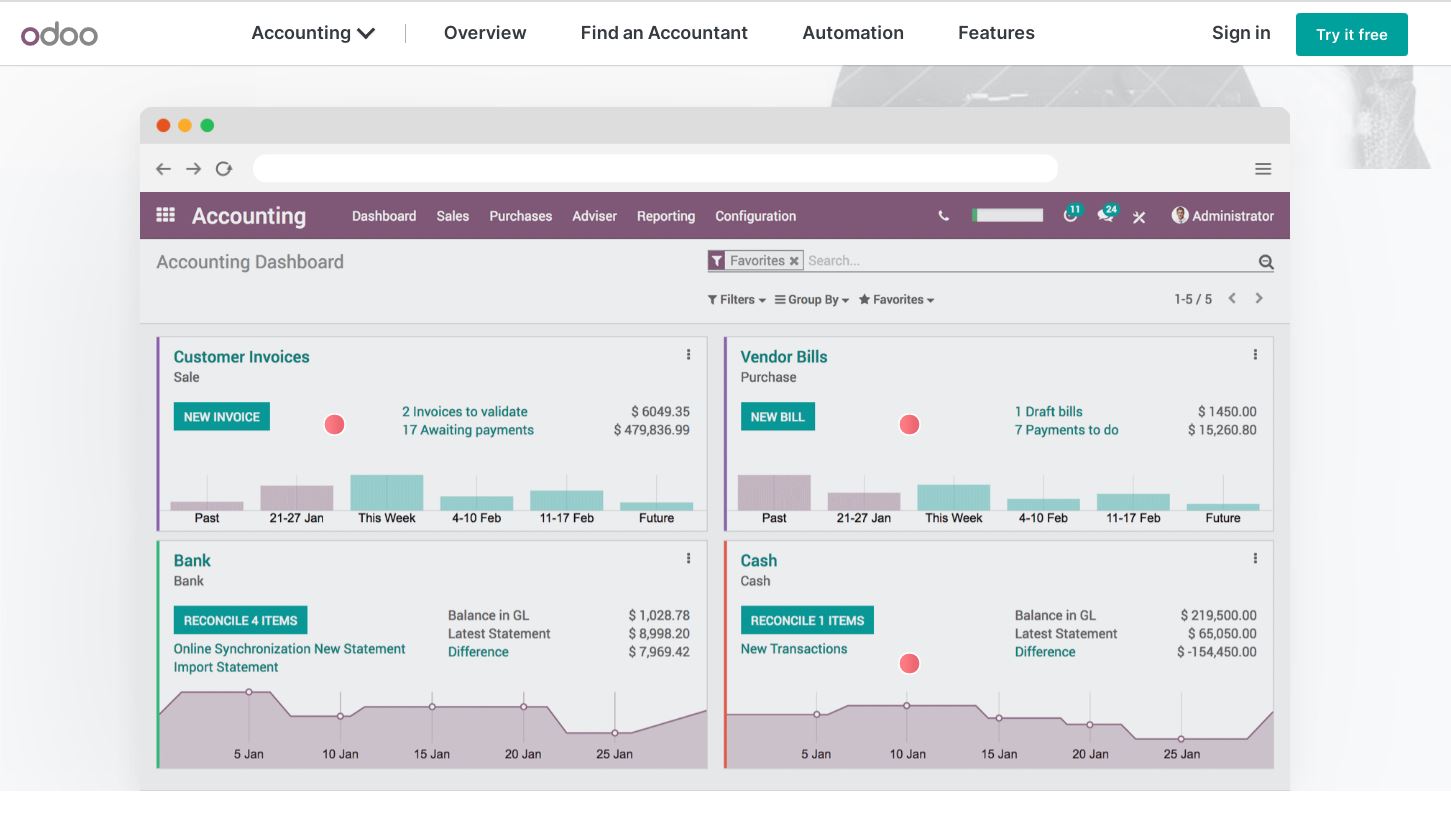Click Online Synchronization link
The height and width of the screenshot is (827, 1451).
pyautogui.click(x=242, y=649)
